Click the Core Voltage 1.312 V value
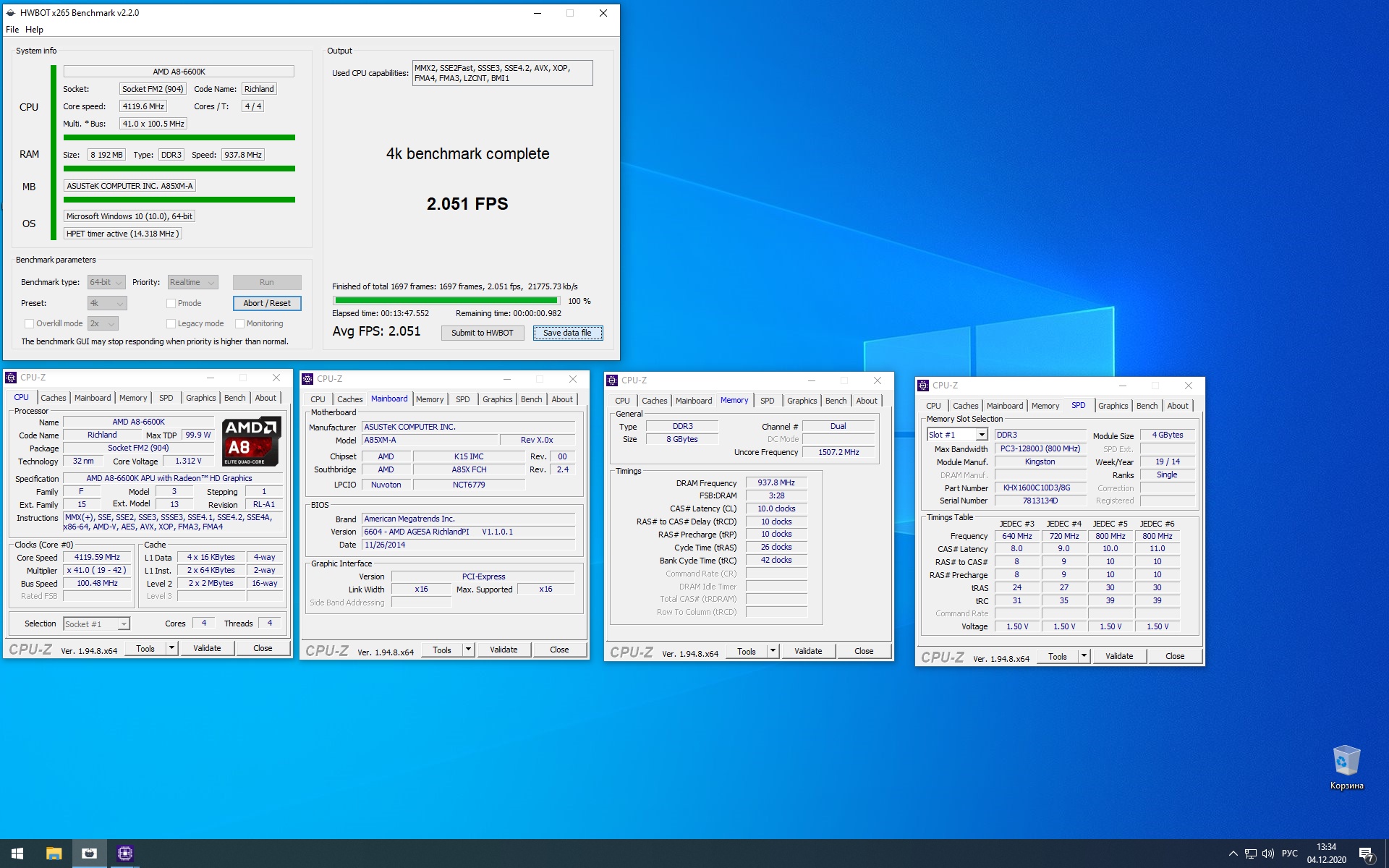 point(188,461)
